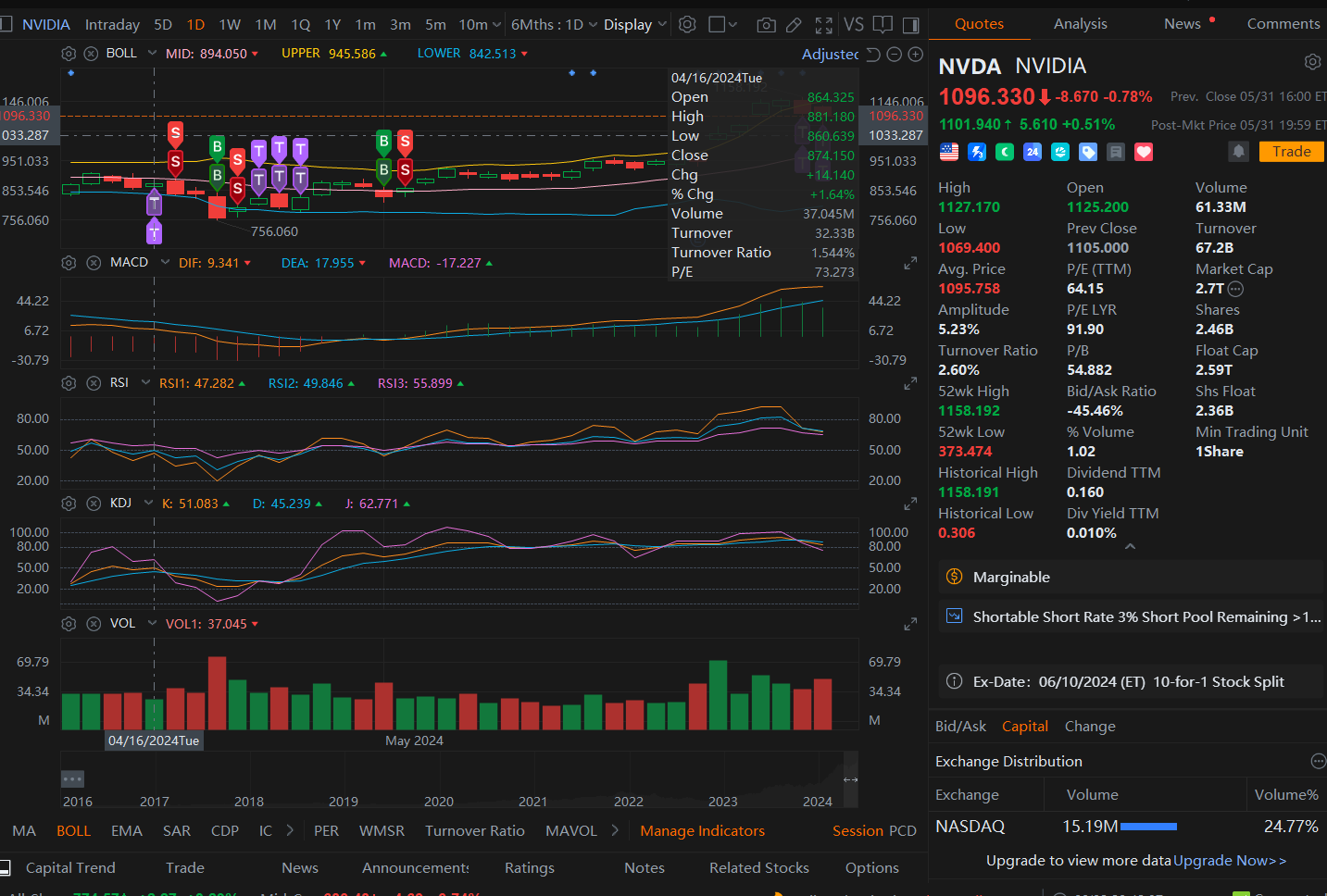Enter fullscreen chart mode

823,25
